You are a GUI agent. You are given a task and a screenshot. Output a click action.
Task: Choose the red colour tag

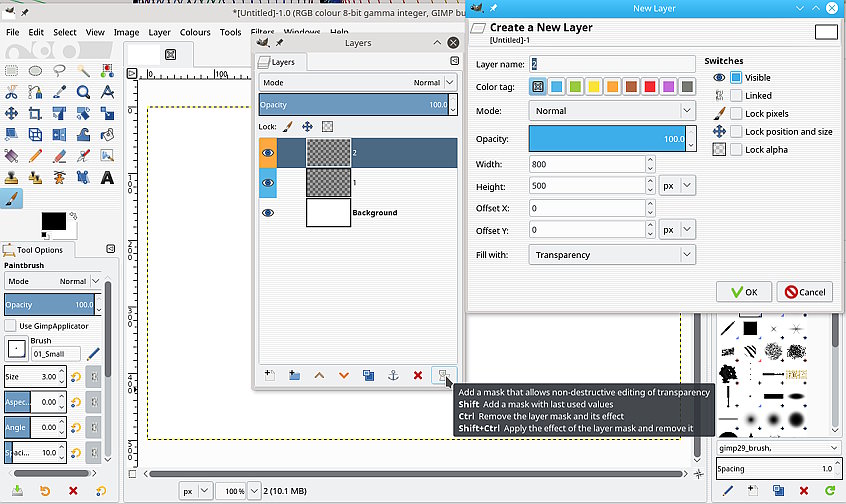(x=650, y=86)
